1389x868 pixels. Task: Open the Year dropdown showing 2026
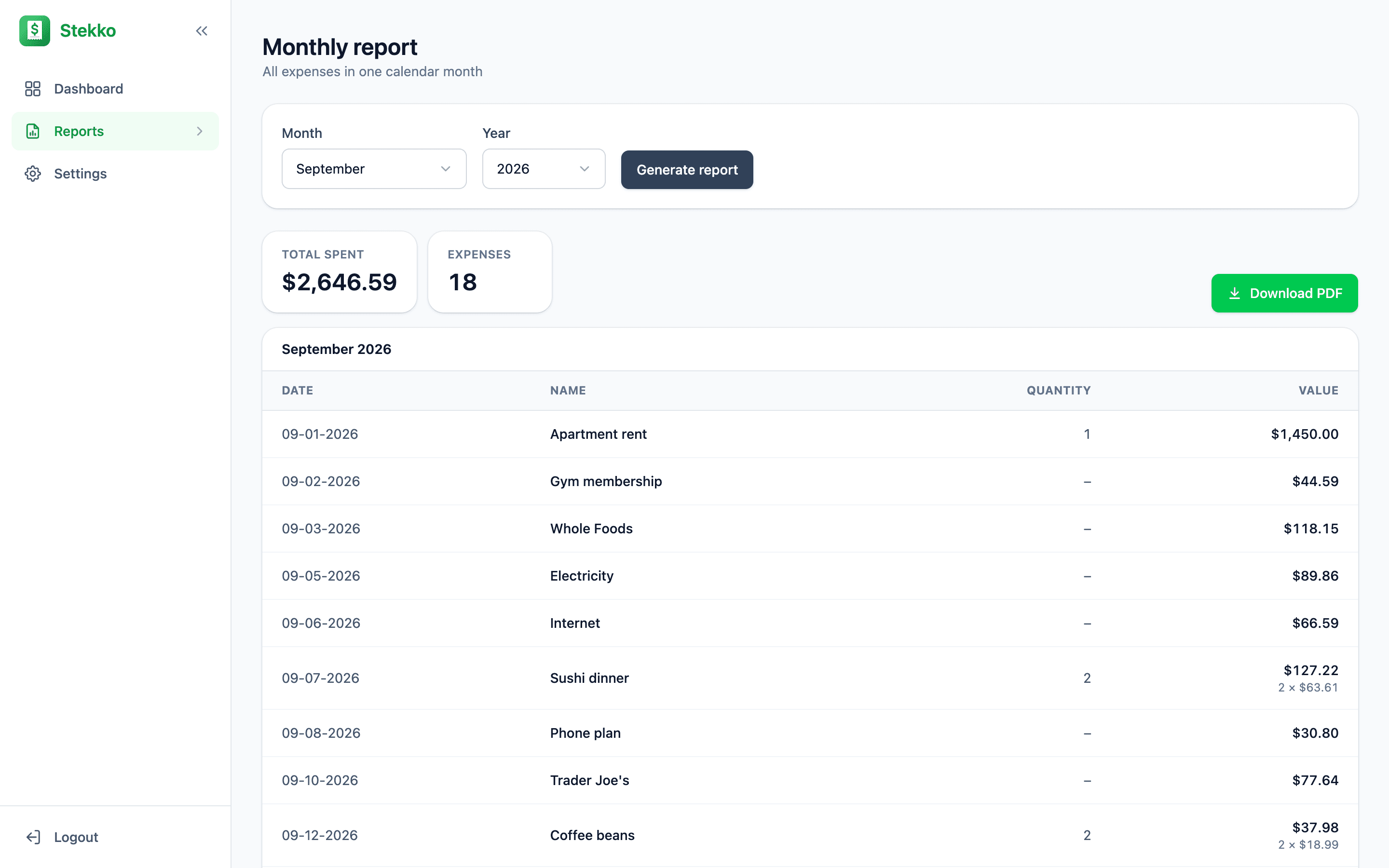pyautogui.click(x=544, y=169)
